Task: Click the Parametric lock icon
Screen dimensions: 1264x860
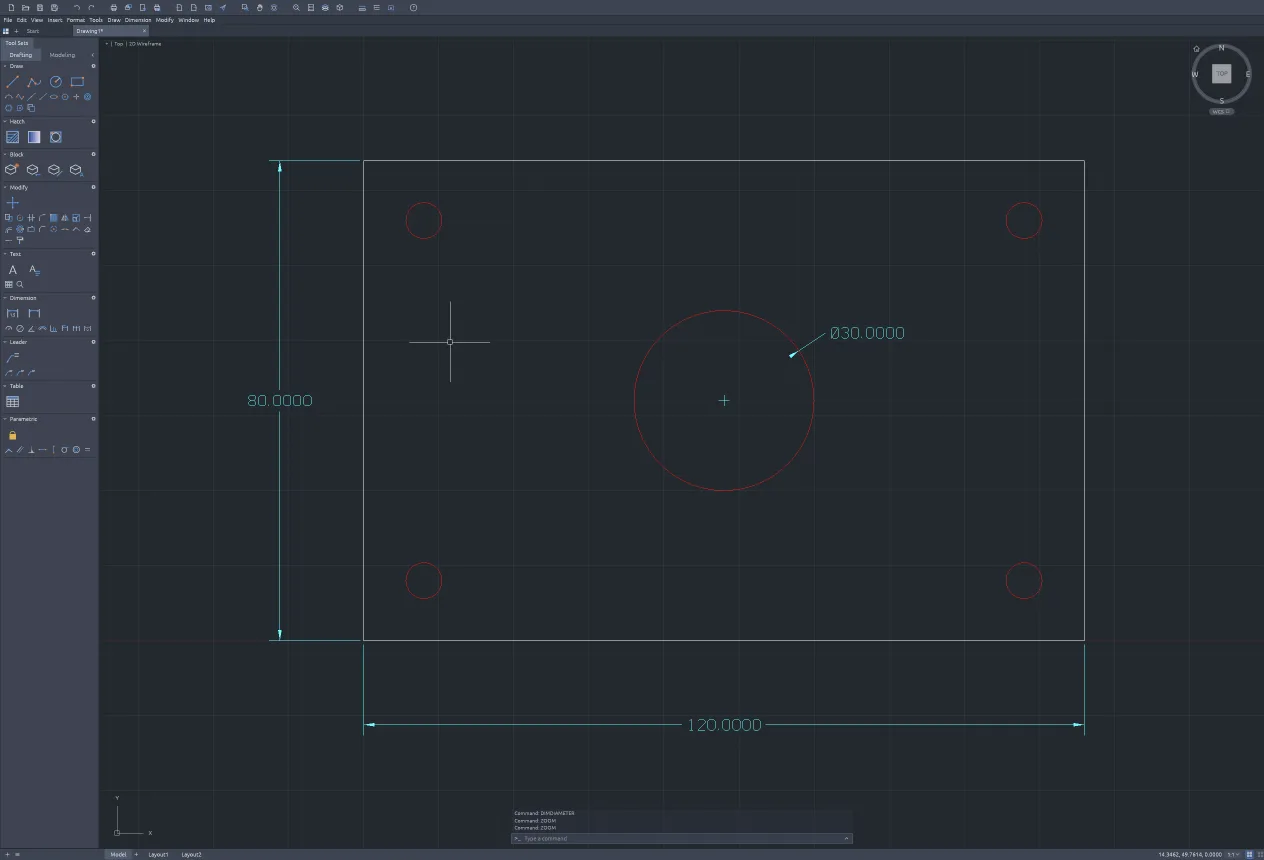Action: (12, 435)
